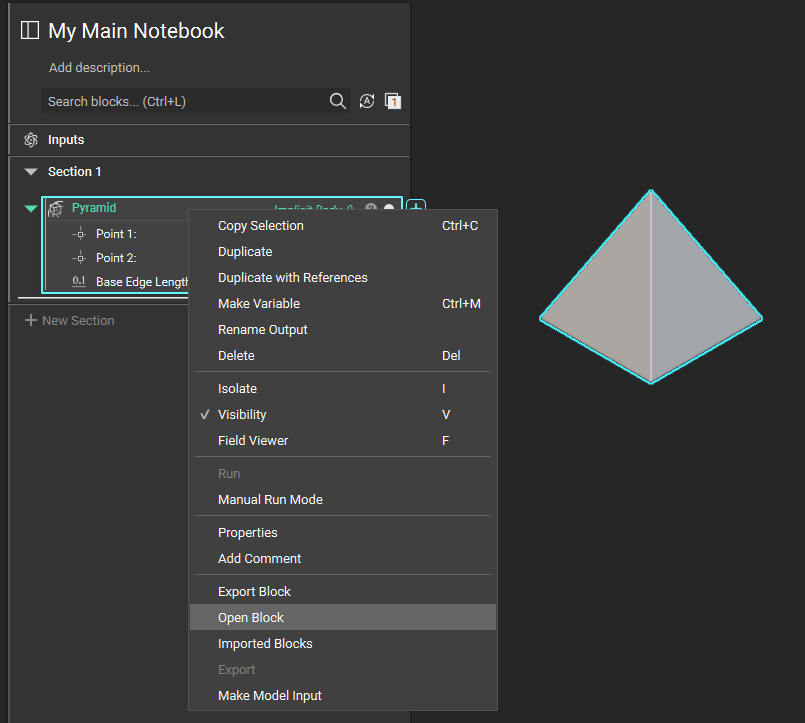Click the help question mark on Pyramid block
Viewport: 805px width, 723px height.
[x=371, y=207]
